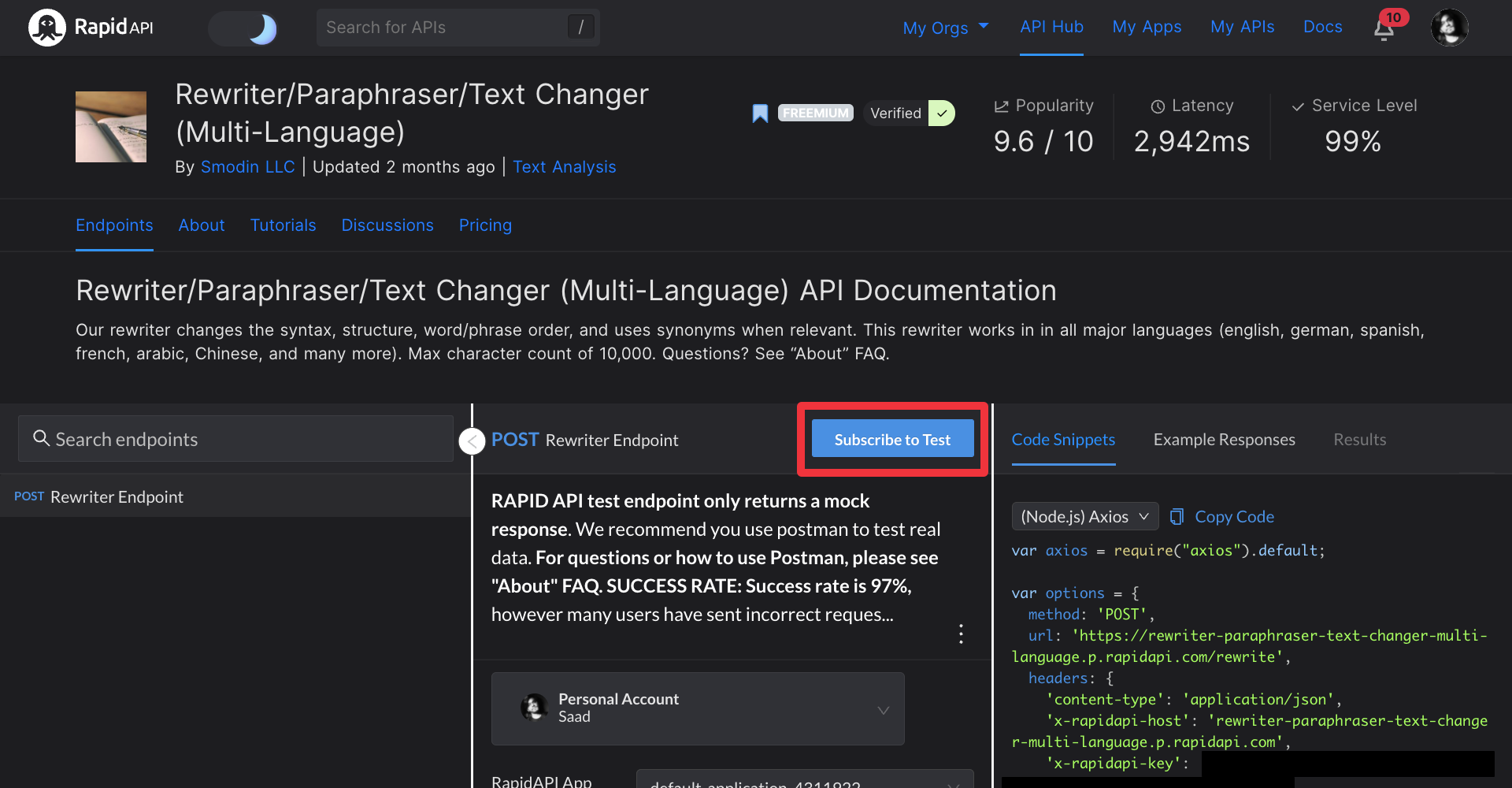Select the Code Snippets tab
The height and width of the screenshot is (788, 1512).
point(1063,440)
